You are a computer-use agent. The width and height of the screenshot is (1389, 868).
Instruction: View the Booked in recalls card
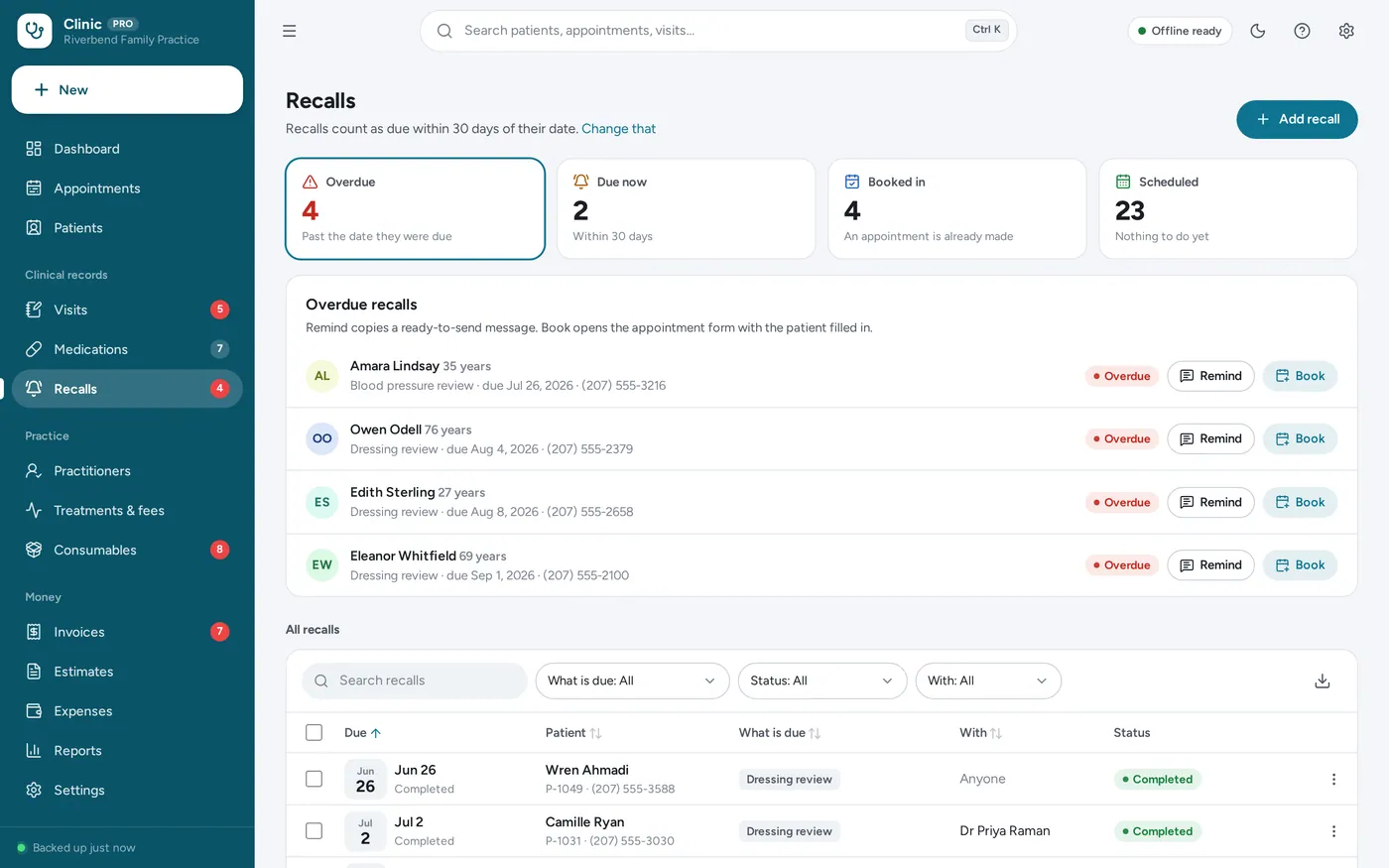coord(956,209)
